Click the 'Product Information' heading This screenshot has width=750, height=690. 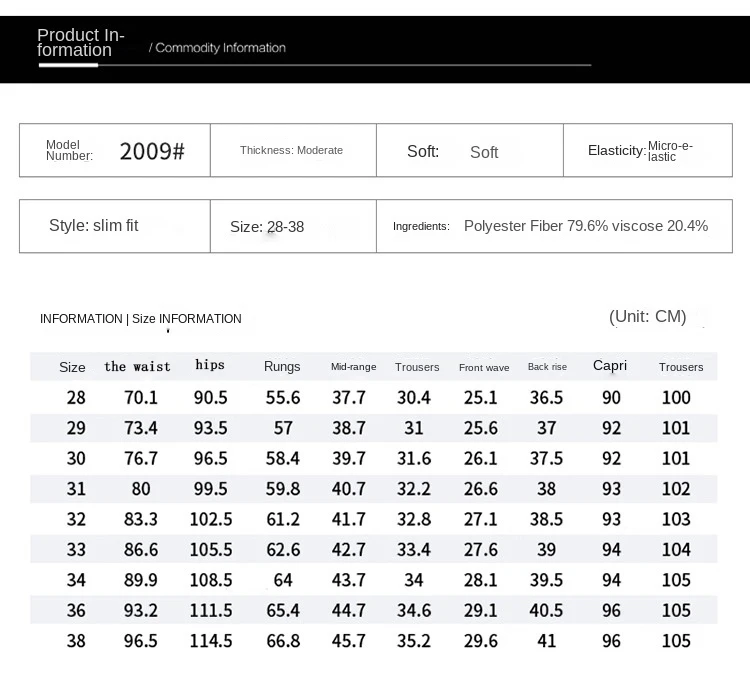(x=80, y=43)
